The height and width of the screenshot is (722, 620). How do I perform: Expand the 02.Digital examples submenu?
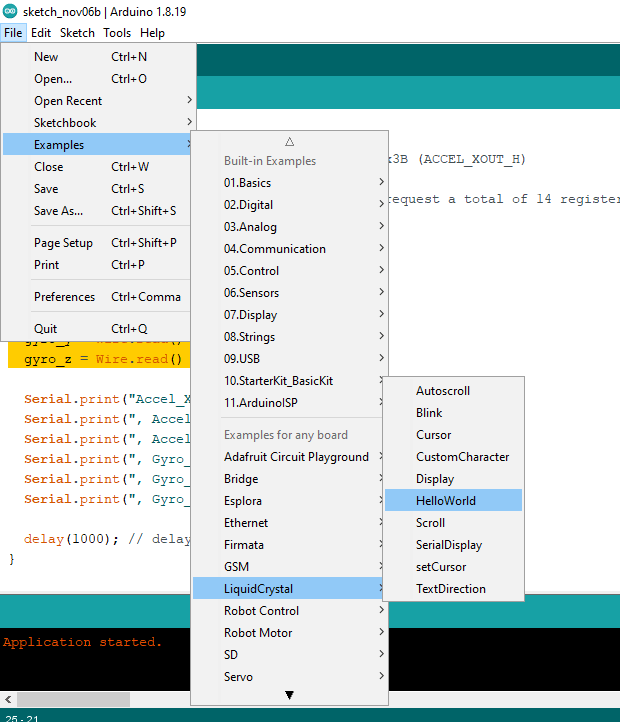coord(289,205)
